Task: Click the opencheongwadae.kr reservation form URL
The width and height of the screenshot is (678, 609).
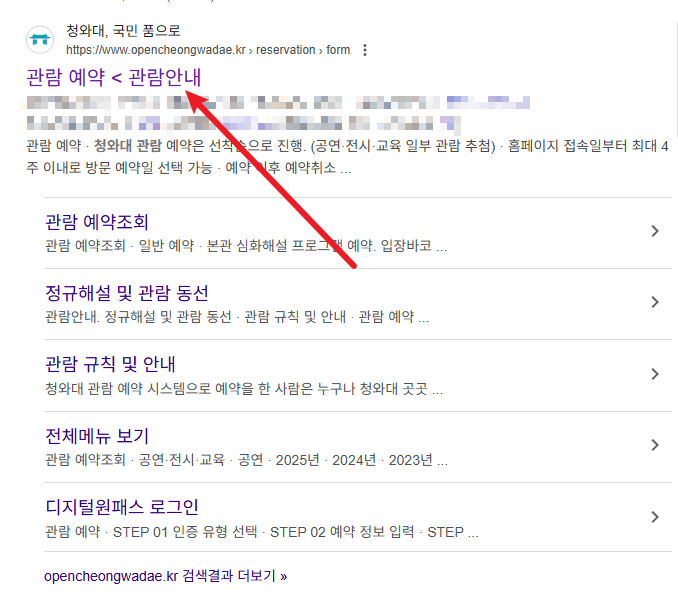Action: [208, 50]
